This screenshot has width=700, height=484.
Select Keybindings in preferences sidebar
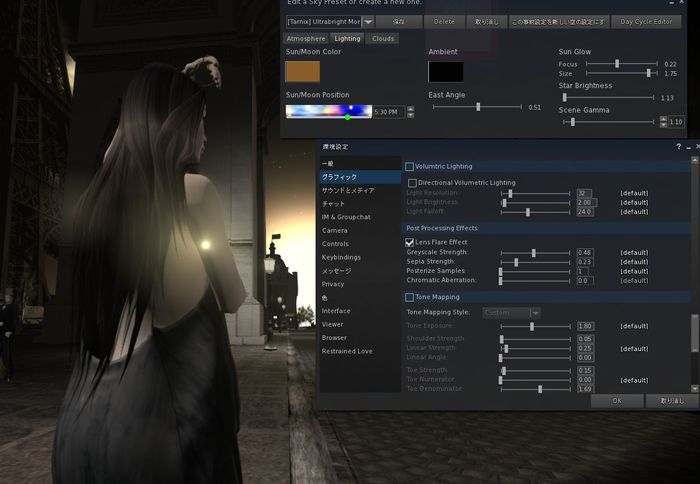point(360,258)
